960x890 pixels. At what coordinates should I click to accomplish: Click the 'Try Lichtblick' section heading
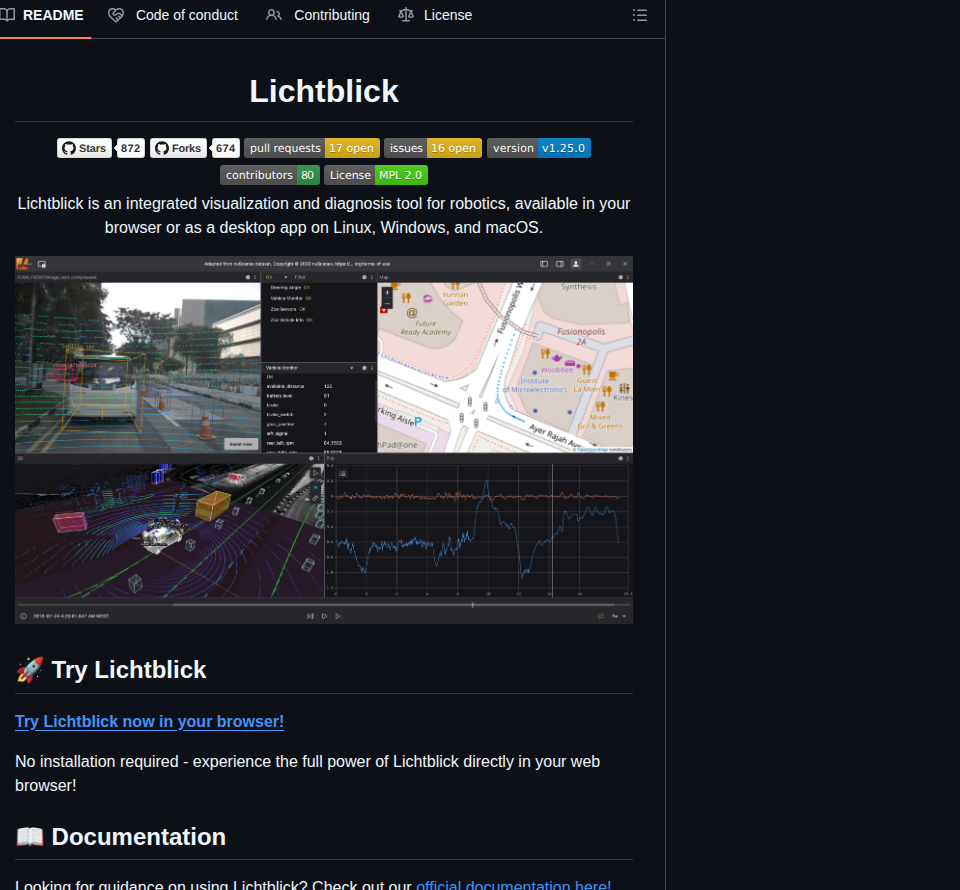click(111, 670)
